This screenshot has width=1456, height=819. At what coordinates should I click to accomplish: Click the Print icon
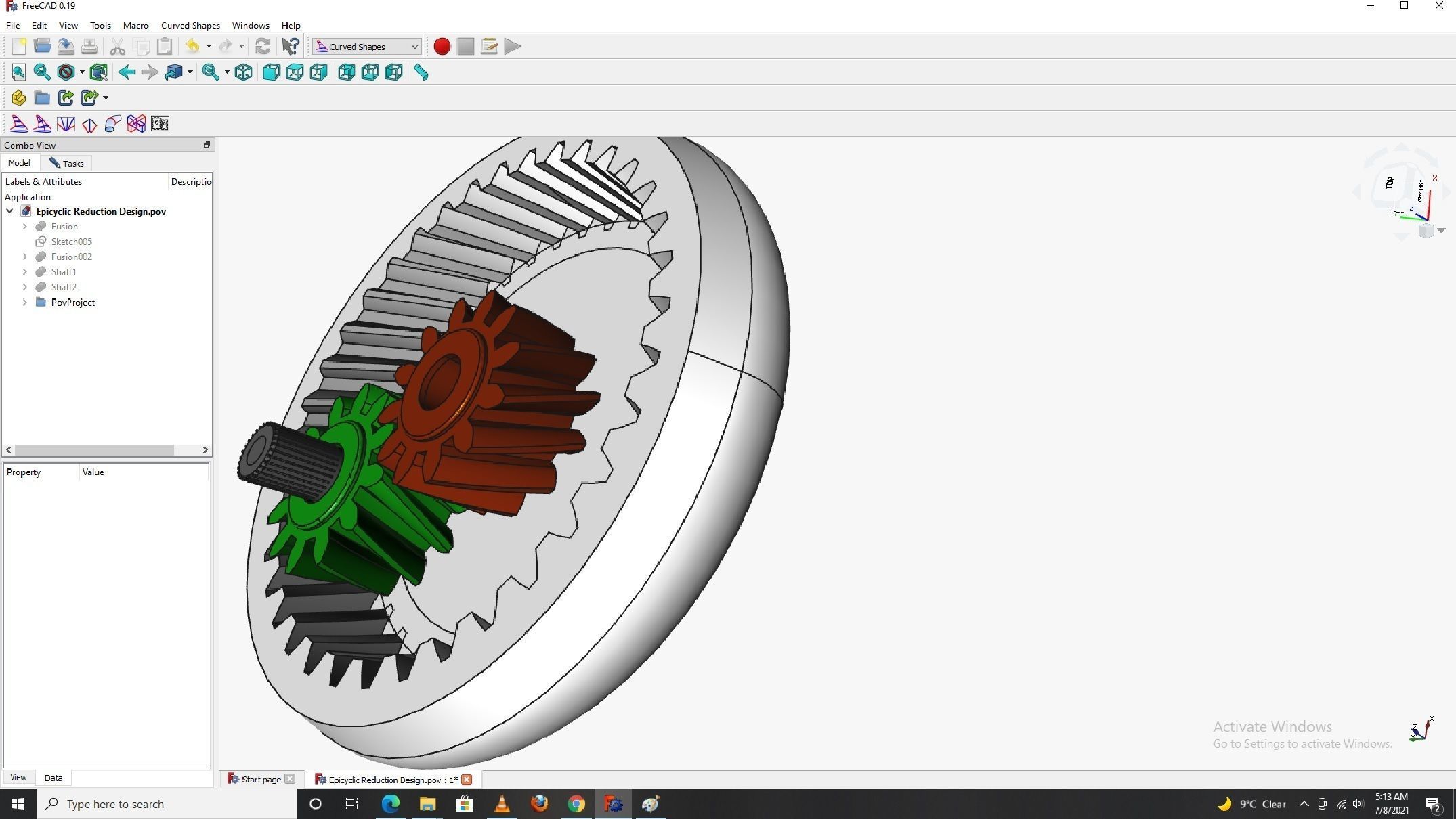coord(89,46)
